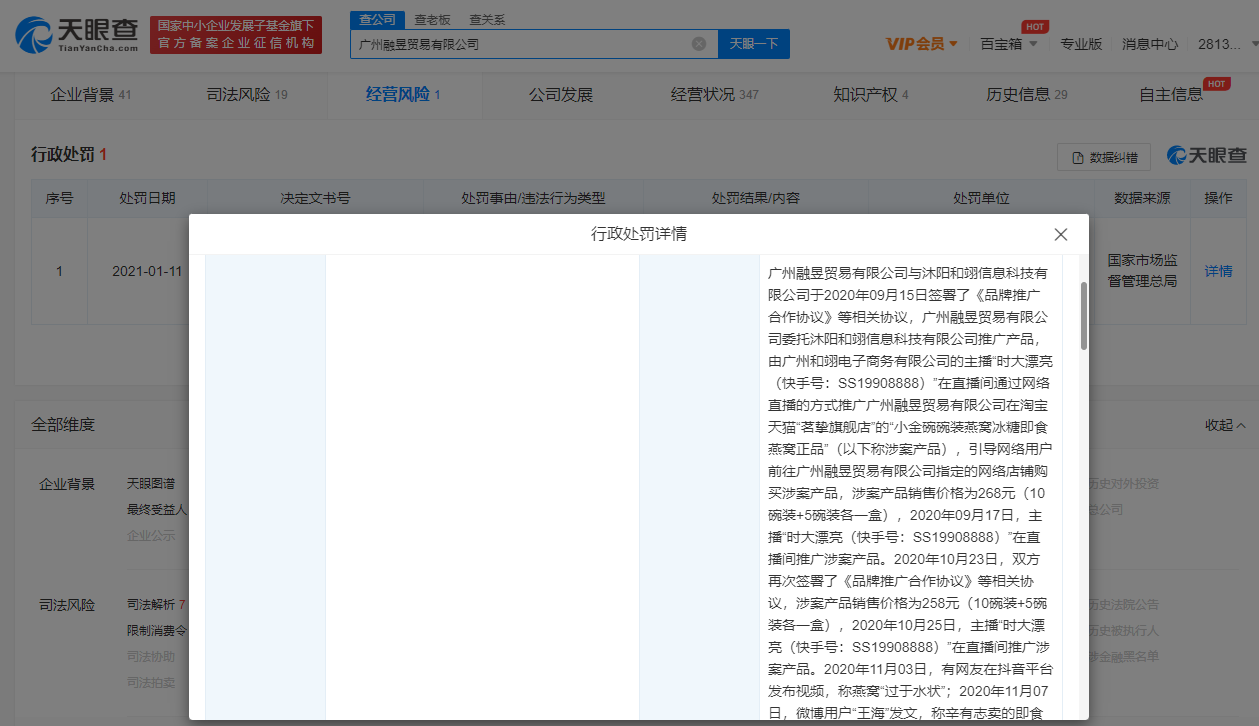Click the 司法协助 dimension entry
This screenshot has width=1259, height=726.
tap(151, 656)
